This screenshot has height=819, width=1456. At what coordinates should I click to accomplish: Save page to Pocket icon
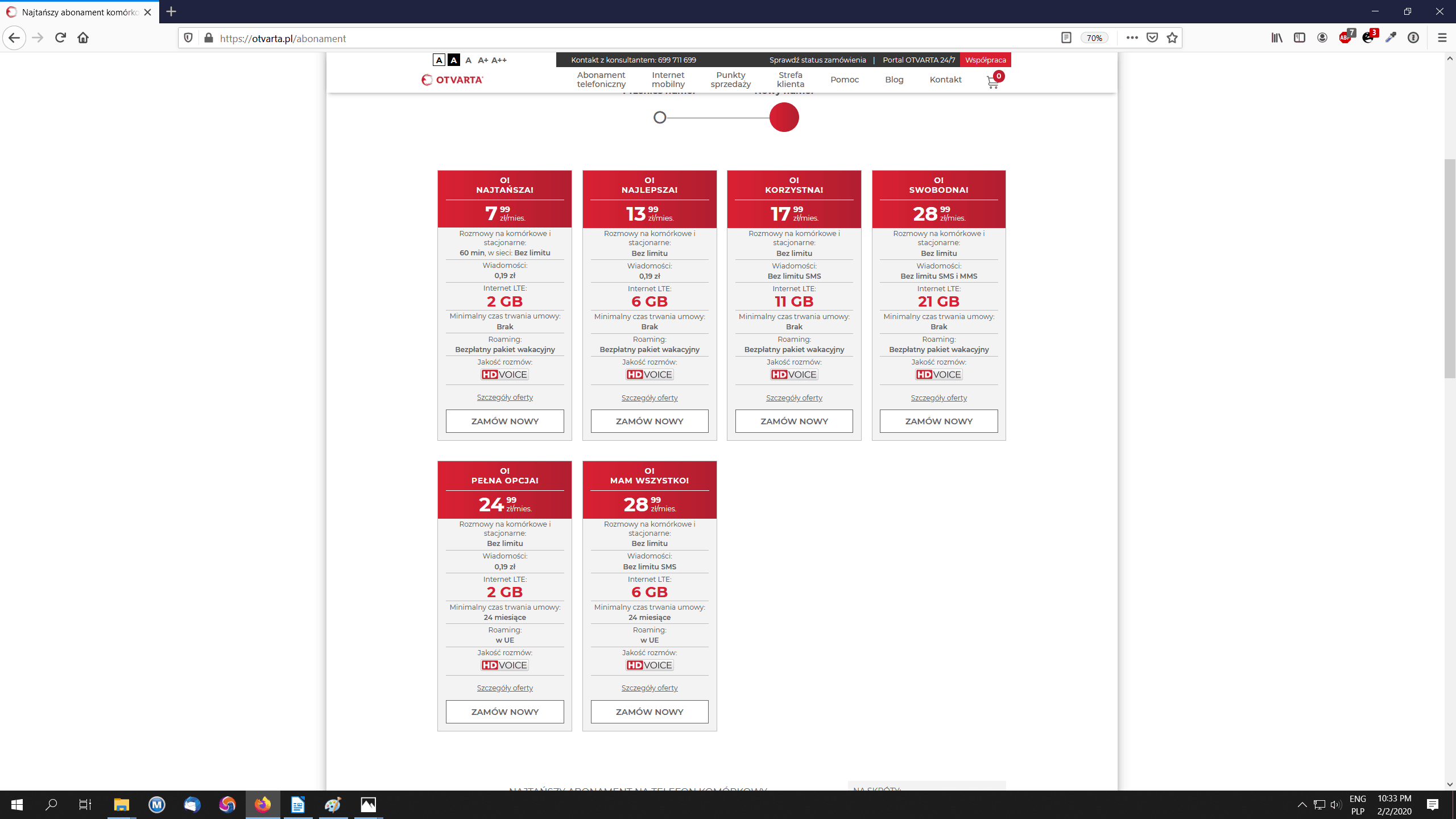pyautogui.click(x=1152, y=38)
